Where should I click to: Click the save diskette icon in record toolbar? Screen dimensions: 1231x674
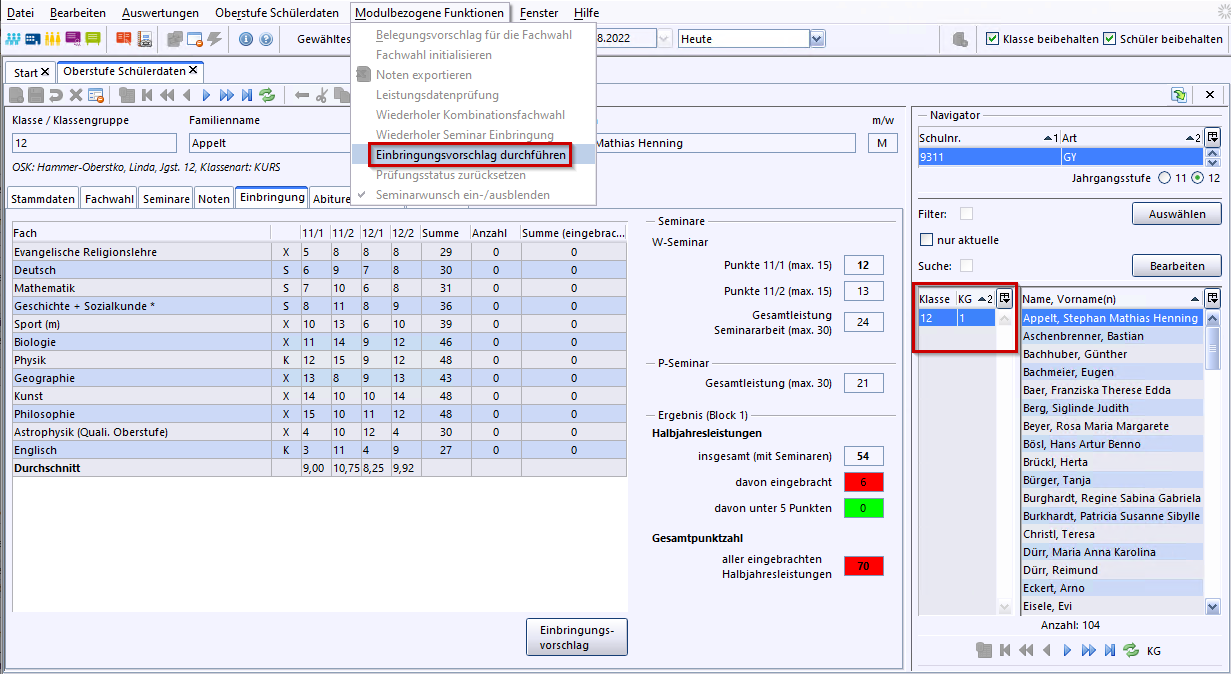36,95
